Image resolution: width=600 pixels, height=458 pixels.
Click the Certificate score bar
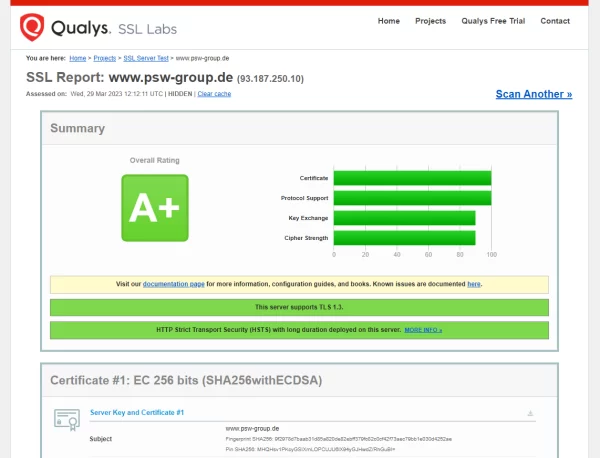click(412, 178)
